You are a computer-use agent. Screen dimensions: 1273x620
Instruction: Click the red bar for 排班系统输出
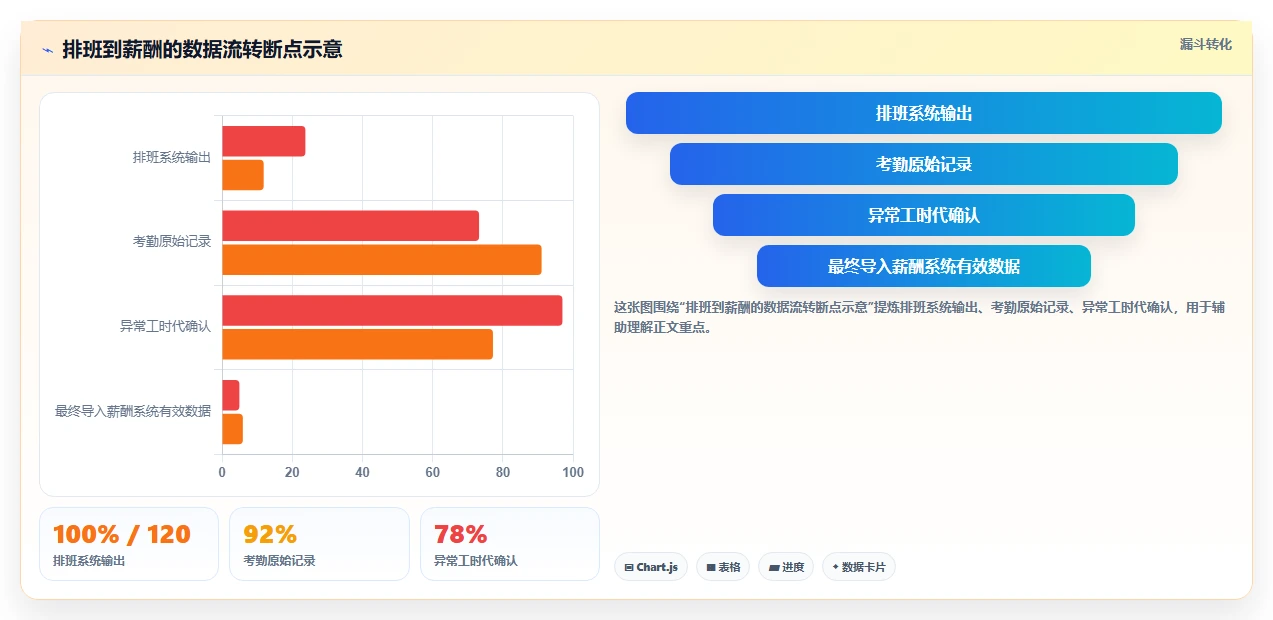[x=264, y=142]
